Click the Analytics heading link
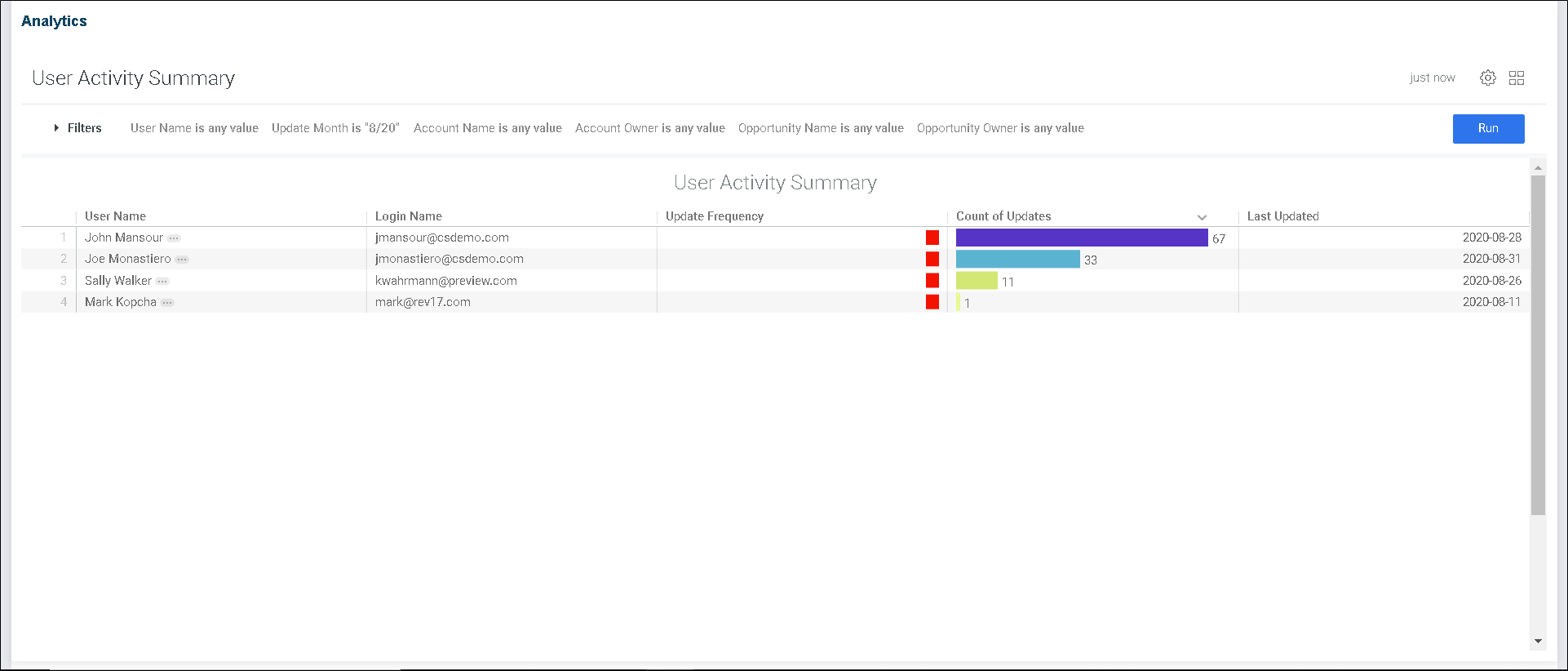This screenshot has height=671, width=1568. click(54, 21)
